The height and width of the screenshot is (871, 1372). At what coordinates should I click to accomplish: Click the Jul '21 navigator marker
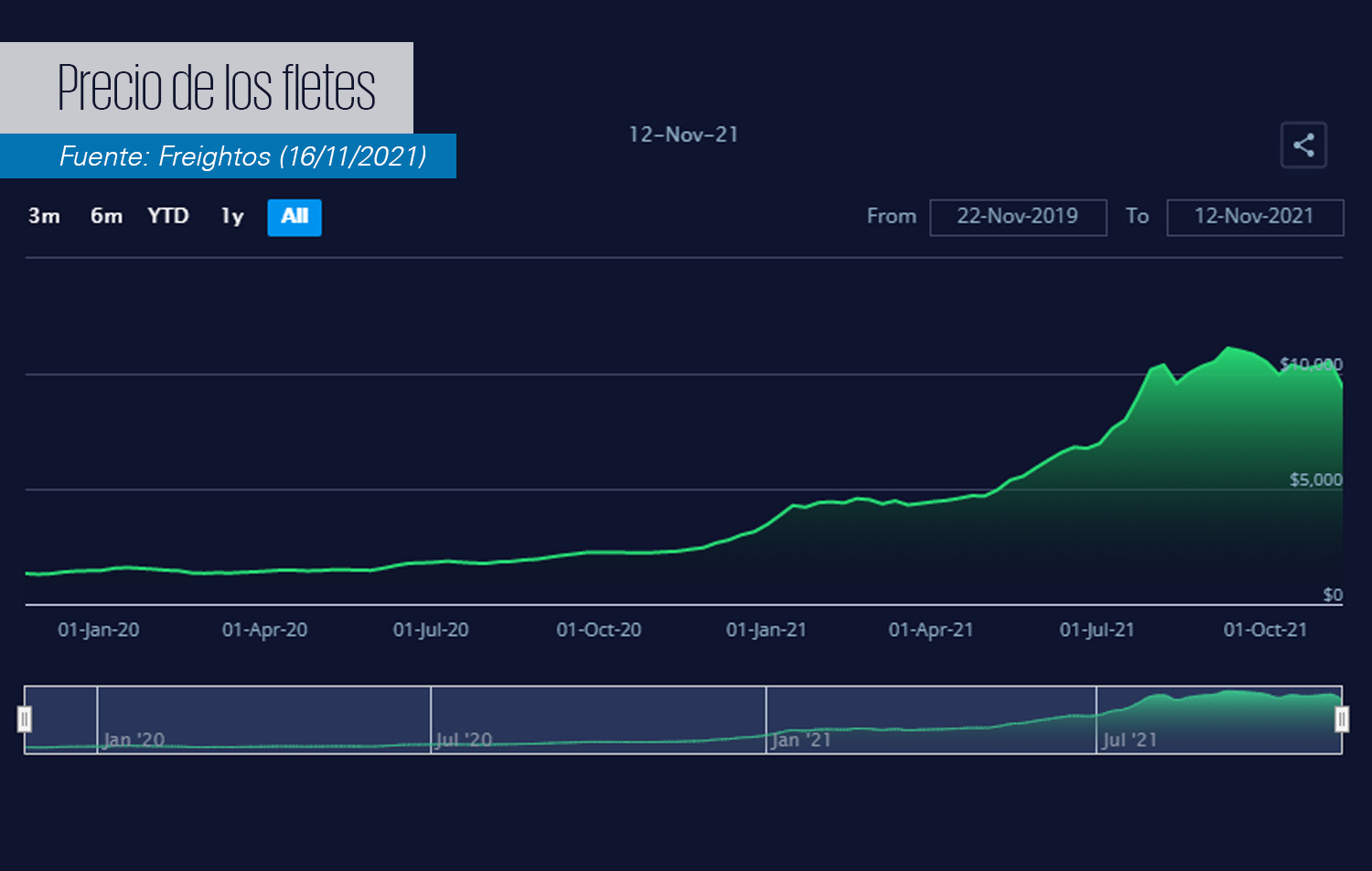1130,739
